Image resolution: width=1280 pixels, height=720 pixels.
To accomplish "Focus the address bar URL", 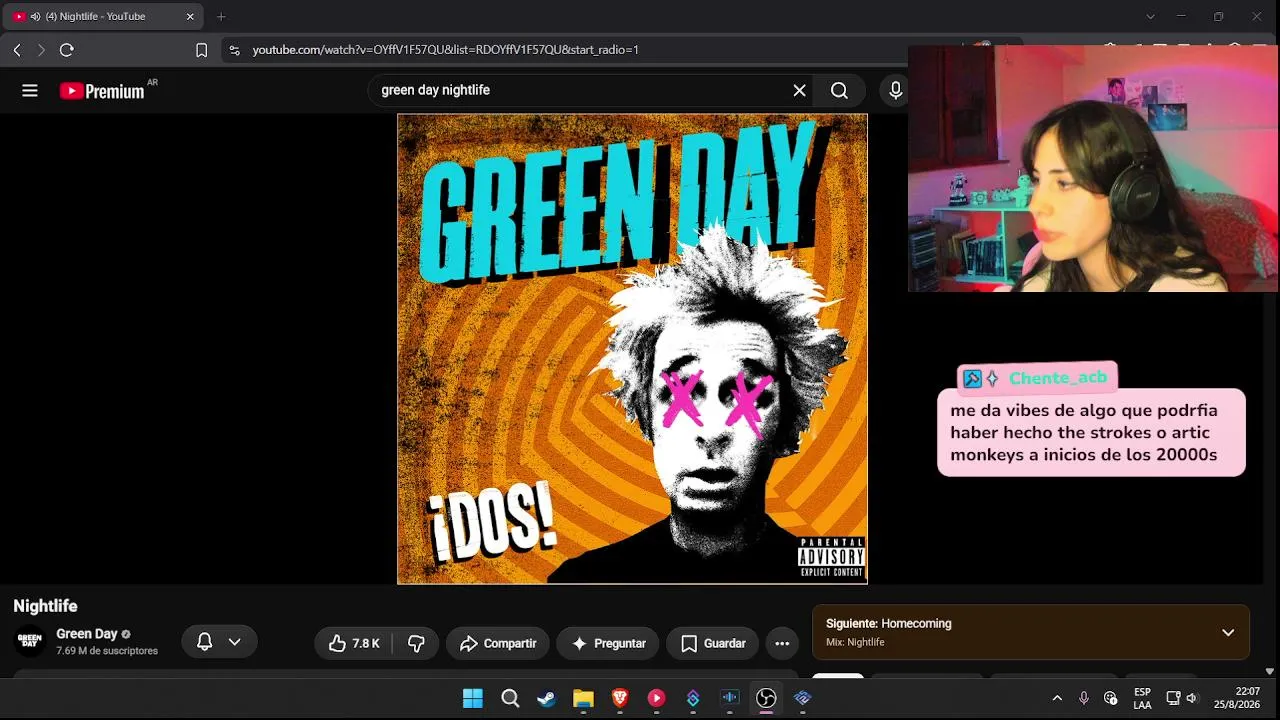I will [x=445, y=50].
